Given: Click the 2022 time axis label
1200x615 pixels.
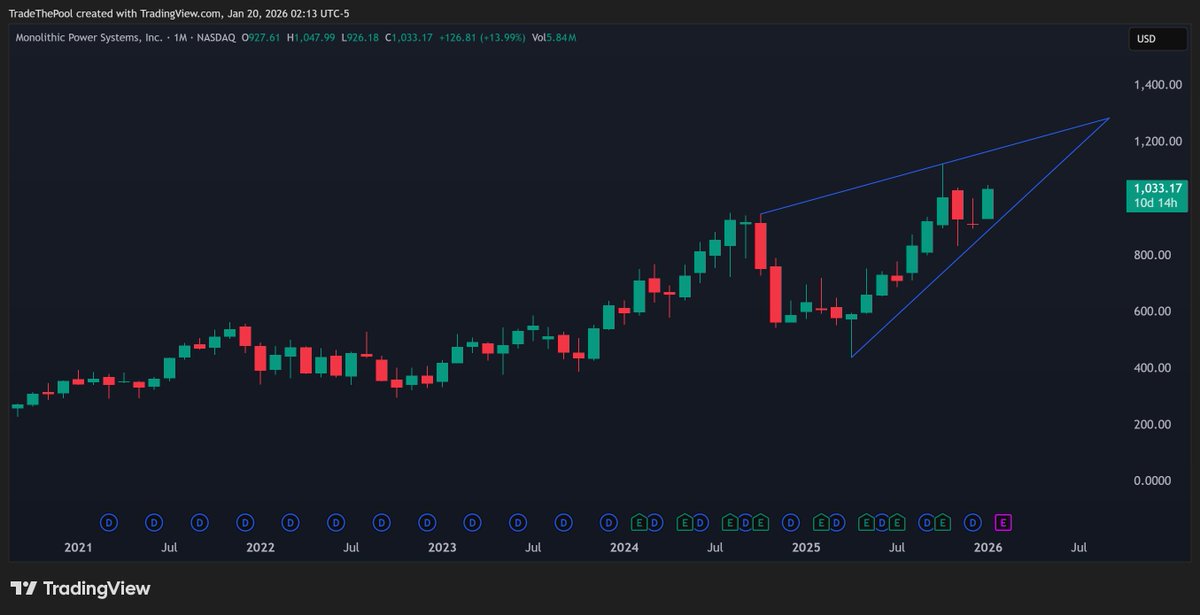Looking at the screenshot, I should [x=260, y=548].
